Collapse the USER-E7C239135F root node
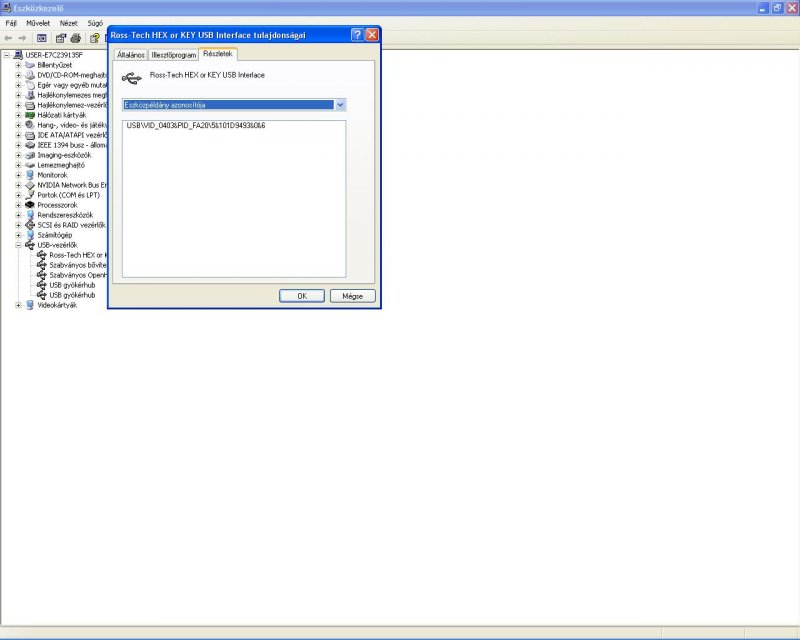The image size is (800, 640). (x=7, y=55)
